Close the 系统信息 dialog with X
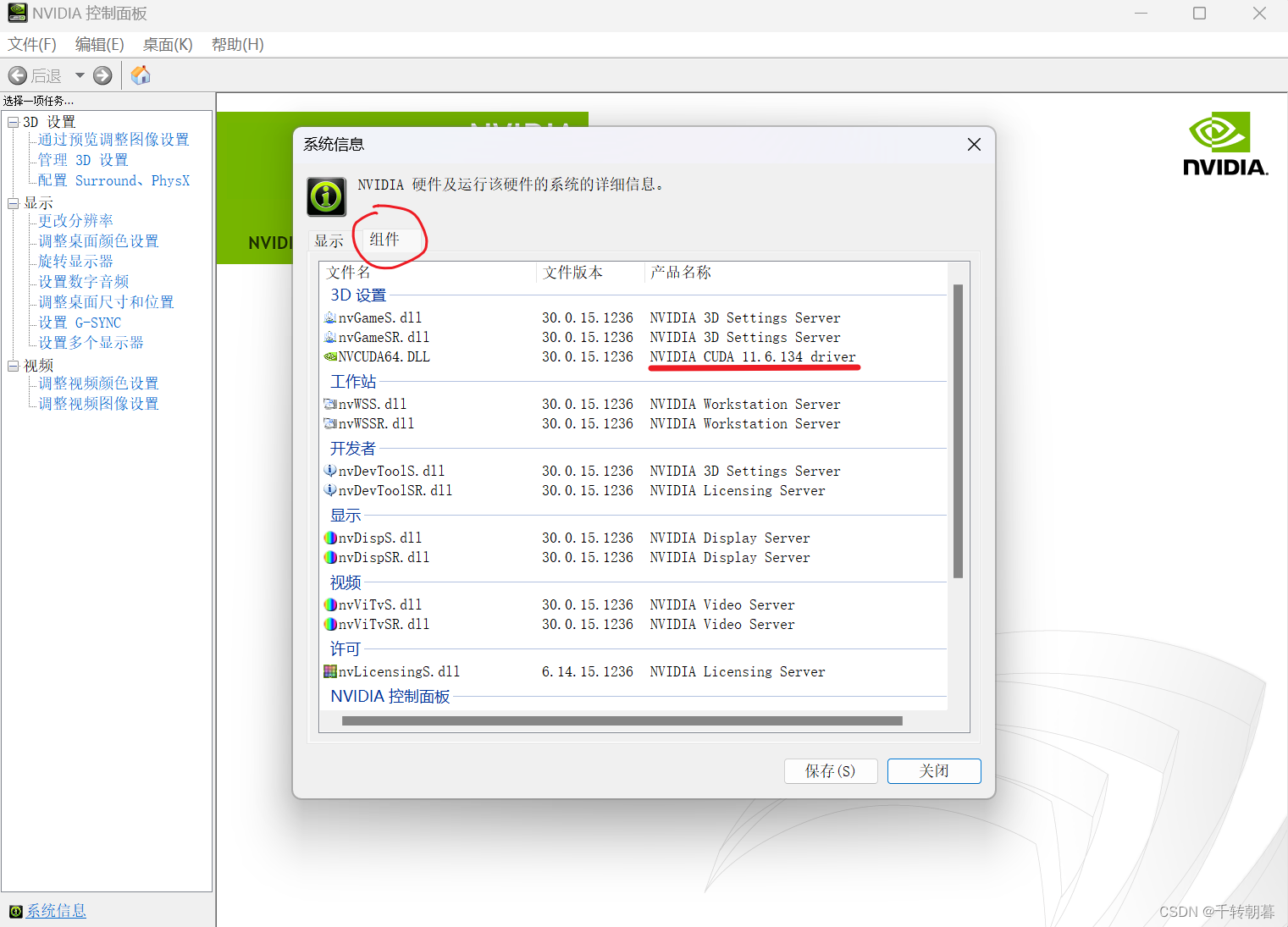Viewport: 1288px width, 927px height. click(974, 145)
